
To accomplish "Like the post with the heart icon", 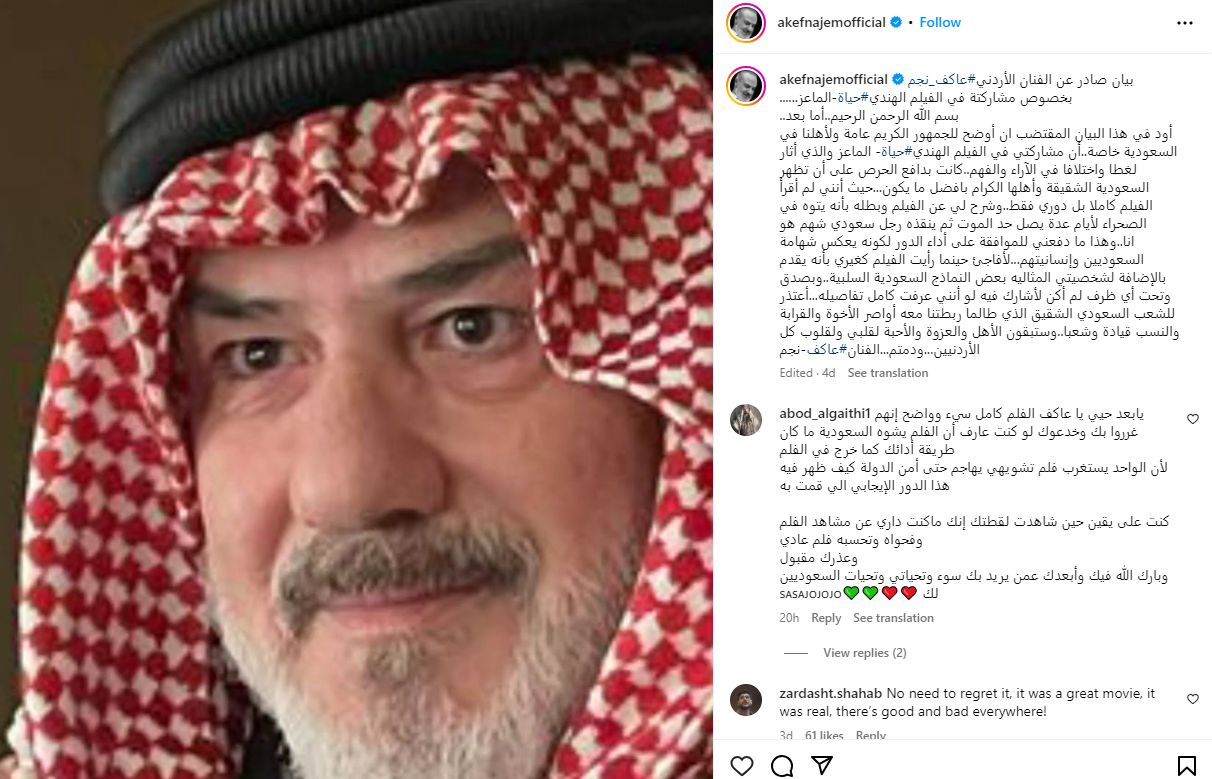I will (741, 766).
